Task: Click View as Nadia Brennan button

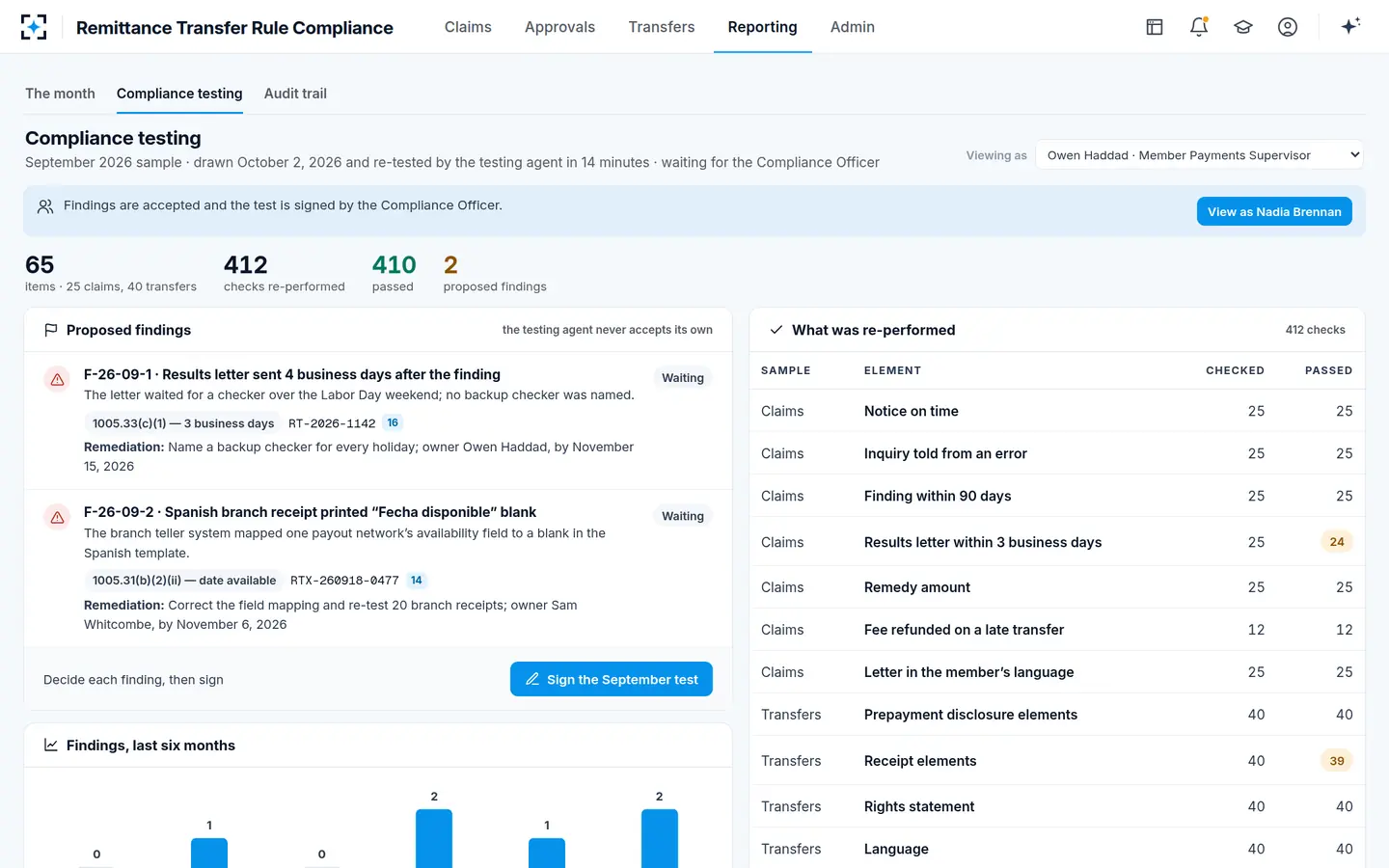Action: tap(1274, 211)
